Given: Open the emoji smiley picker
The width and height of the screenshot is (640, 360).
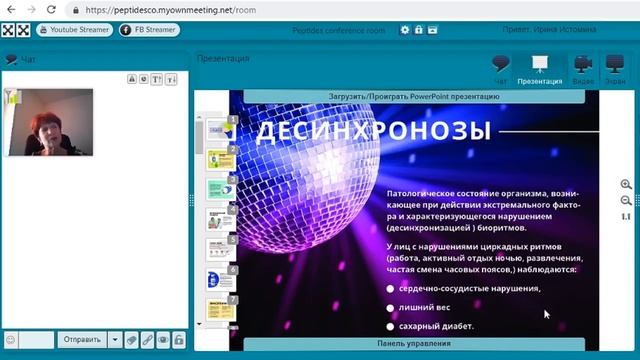Looking at the screenshot, I should 11,340.
